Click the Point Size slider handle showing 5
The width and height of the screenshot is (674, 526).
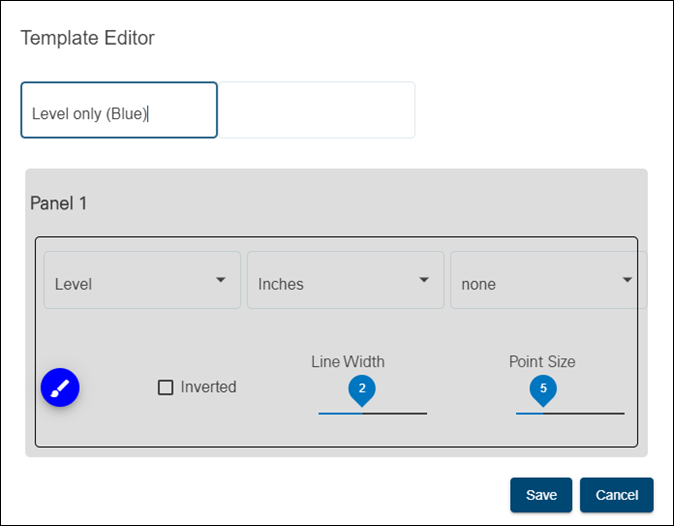(x=543, y=389)
